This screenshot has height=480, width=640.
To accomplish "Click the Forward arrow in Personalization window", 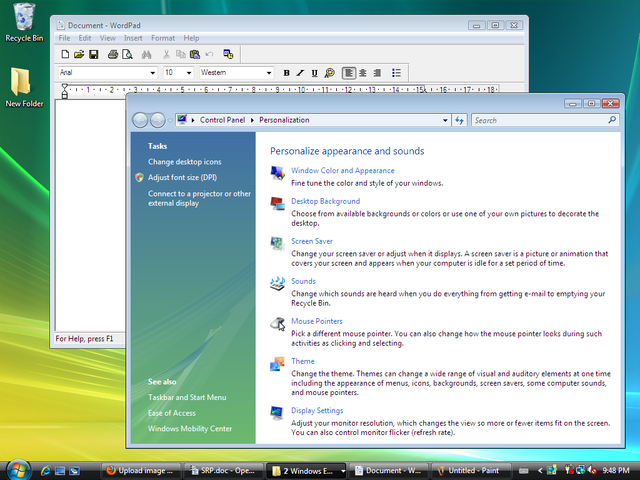I will tap(158, 120).
